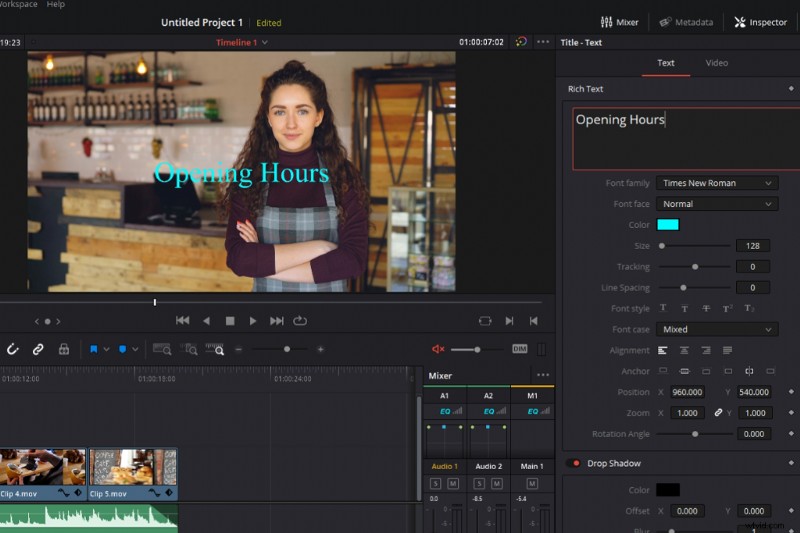This screenshot has height=533, width=800.
Task: Click the Size value field 128
Action: 753,246
